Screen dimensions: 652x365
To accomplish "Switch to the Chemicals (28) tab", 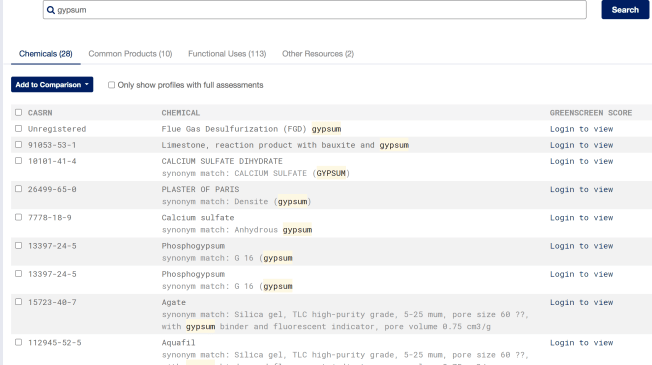I will 46,54.
